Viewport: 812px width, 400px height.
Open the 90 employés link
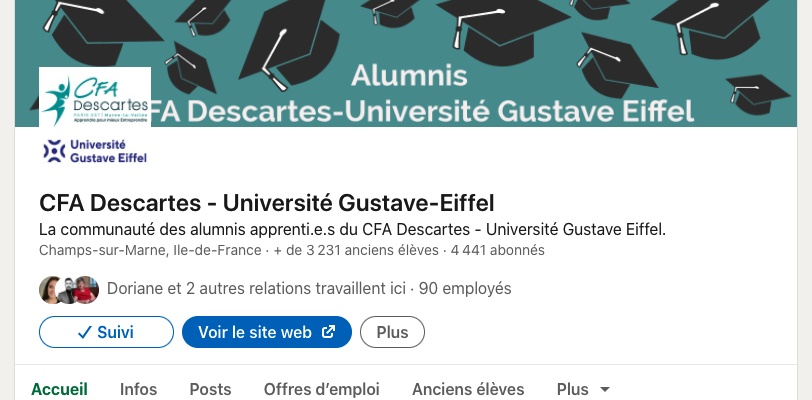click(465, 289)
